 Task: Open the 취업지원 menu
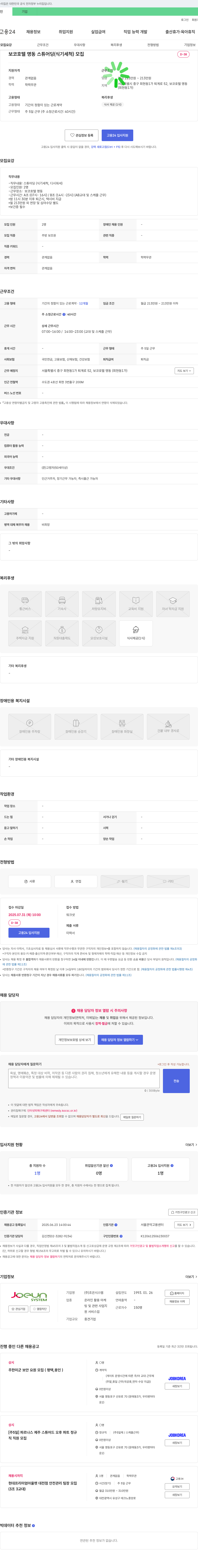pos(66,32)
